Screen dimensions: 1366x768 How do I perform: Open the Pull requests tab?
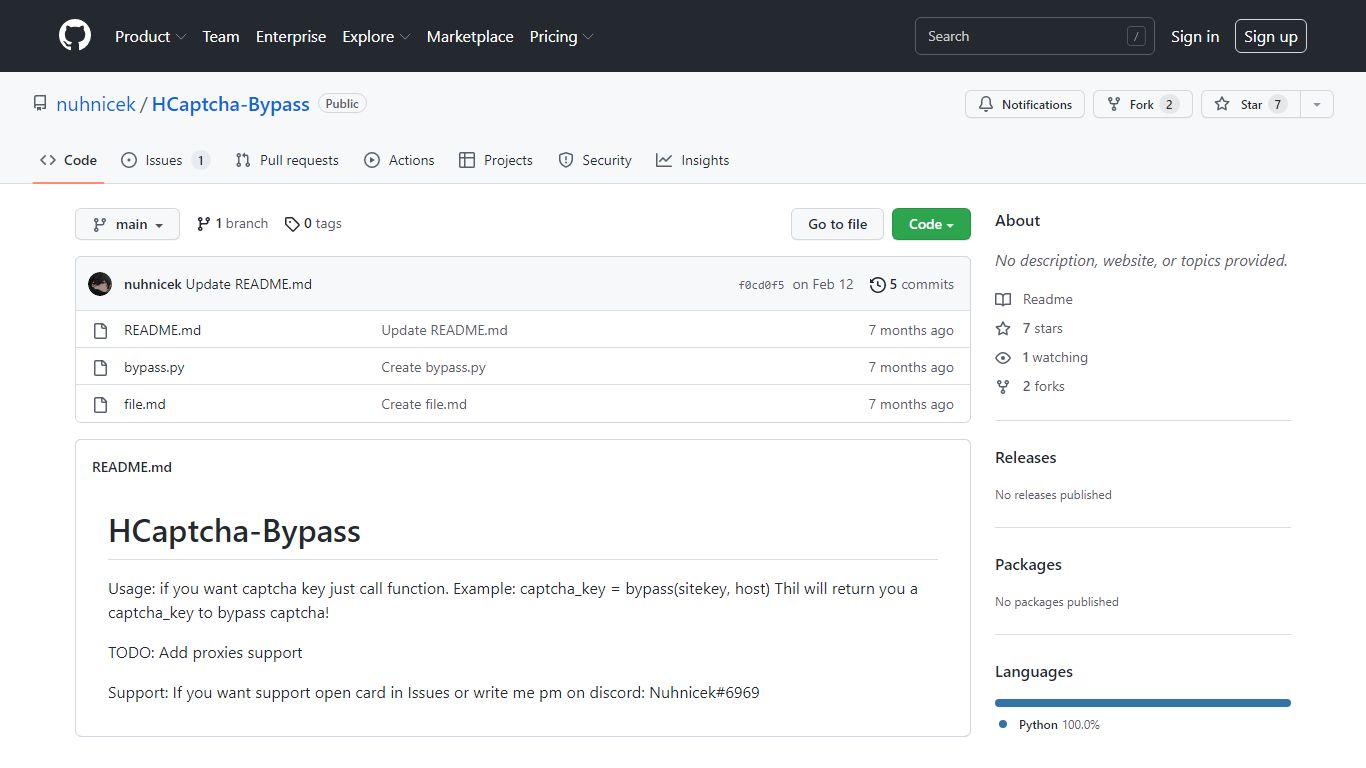click(287, 160)
